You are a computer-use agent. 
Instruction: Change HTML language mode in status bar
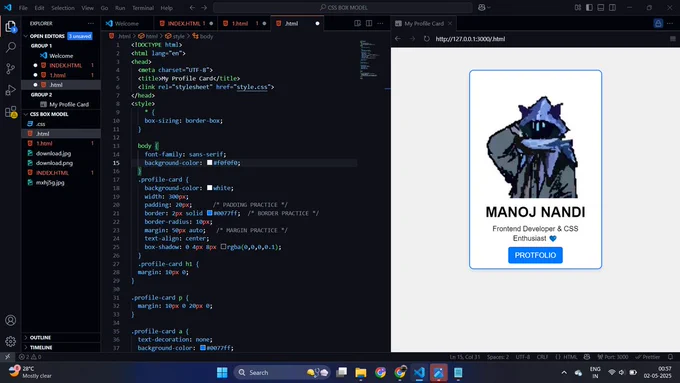click(570, 357)
